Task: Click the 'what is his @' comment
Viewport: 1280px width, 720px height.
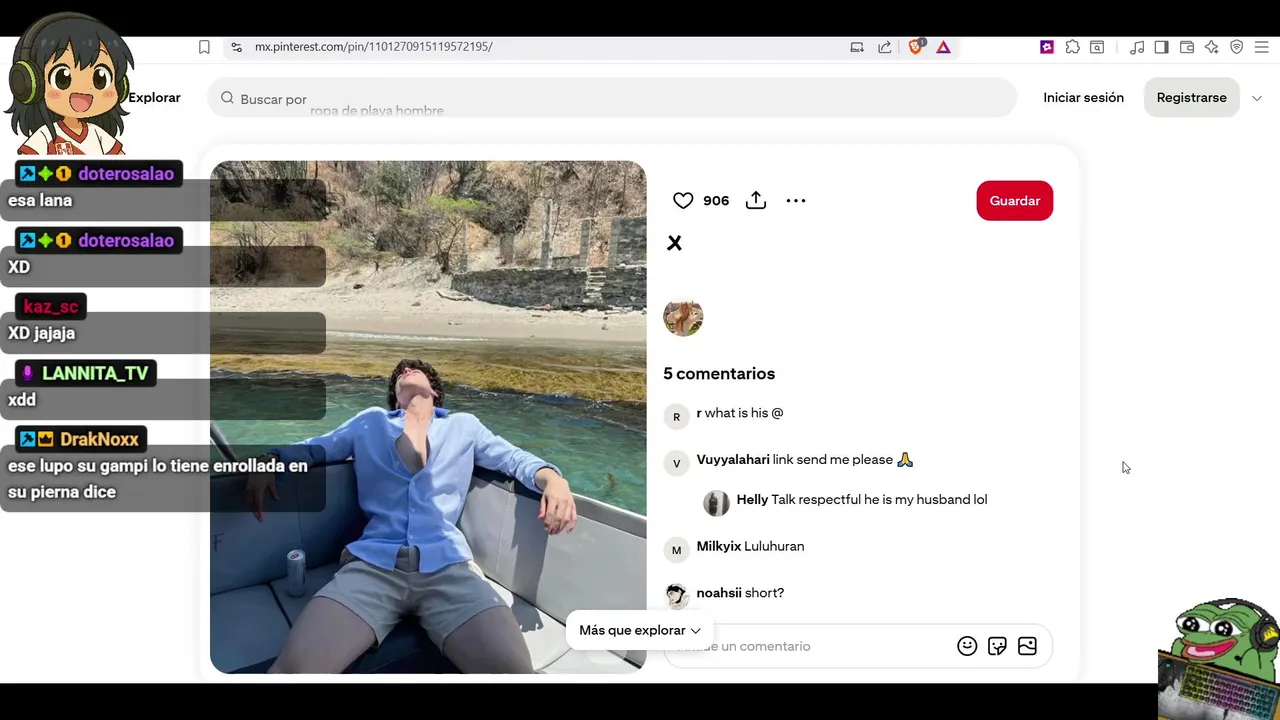Action: tap(744, 413)
